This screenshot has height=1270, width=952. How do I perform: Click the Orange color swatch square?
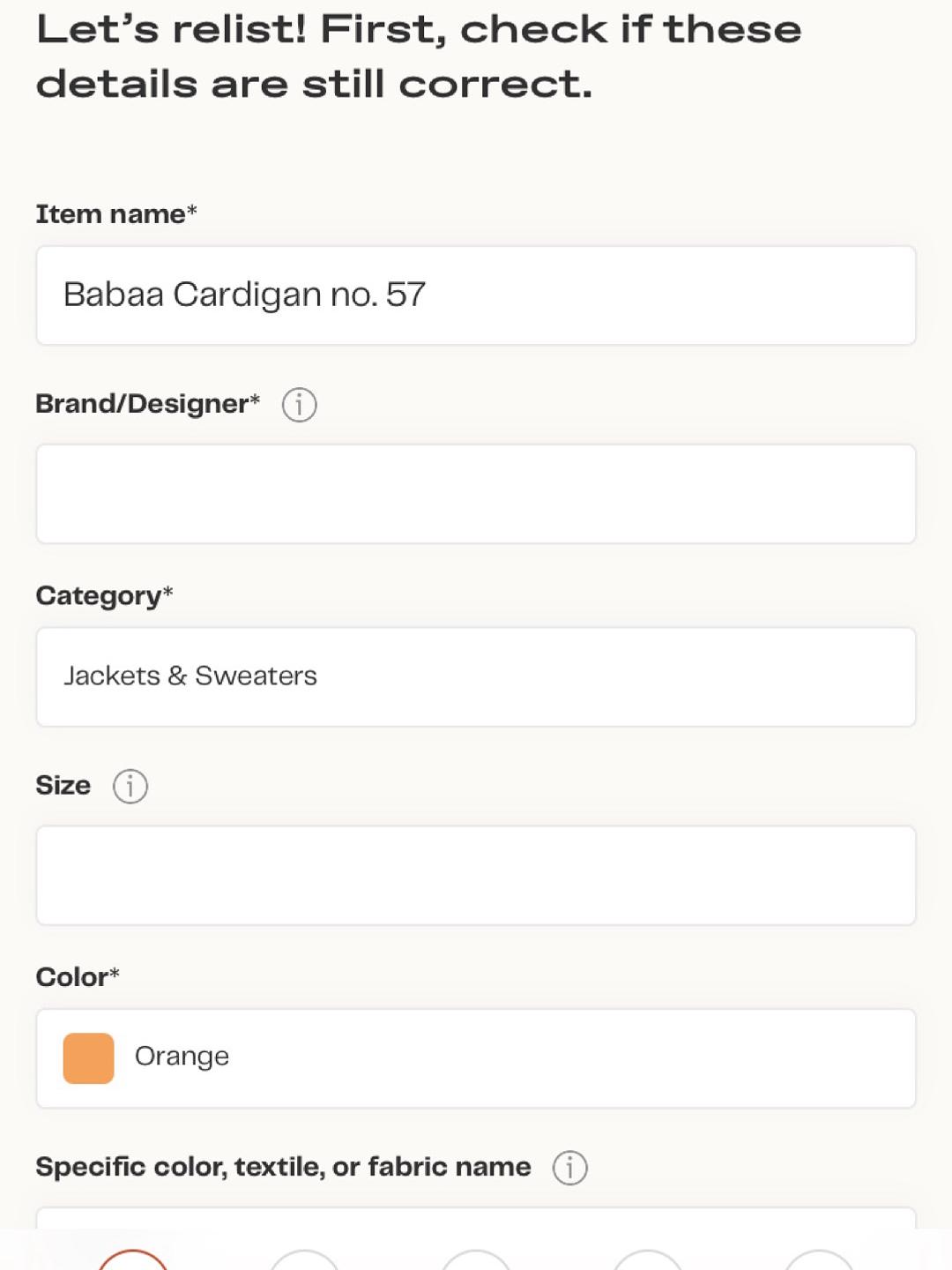(88, 1058)
